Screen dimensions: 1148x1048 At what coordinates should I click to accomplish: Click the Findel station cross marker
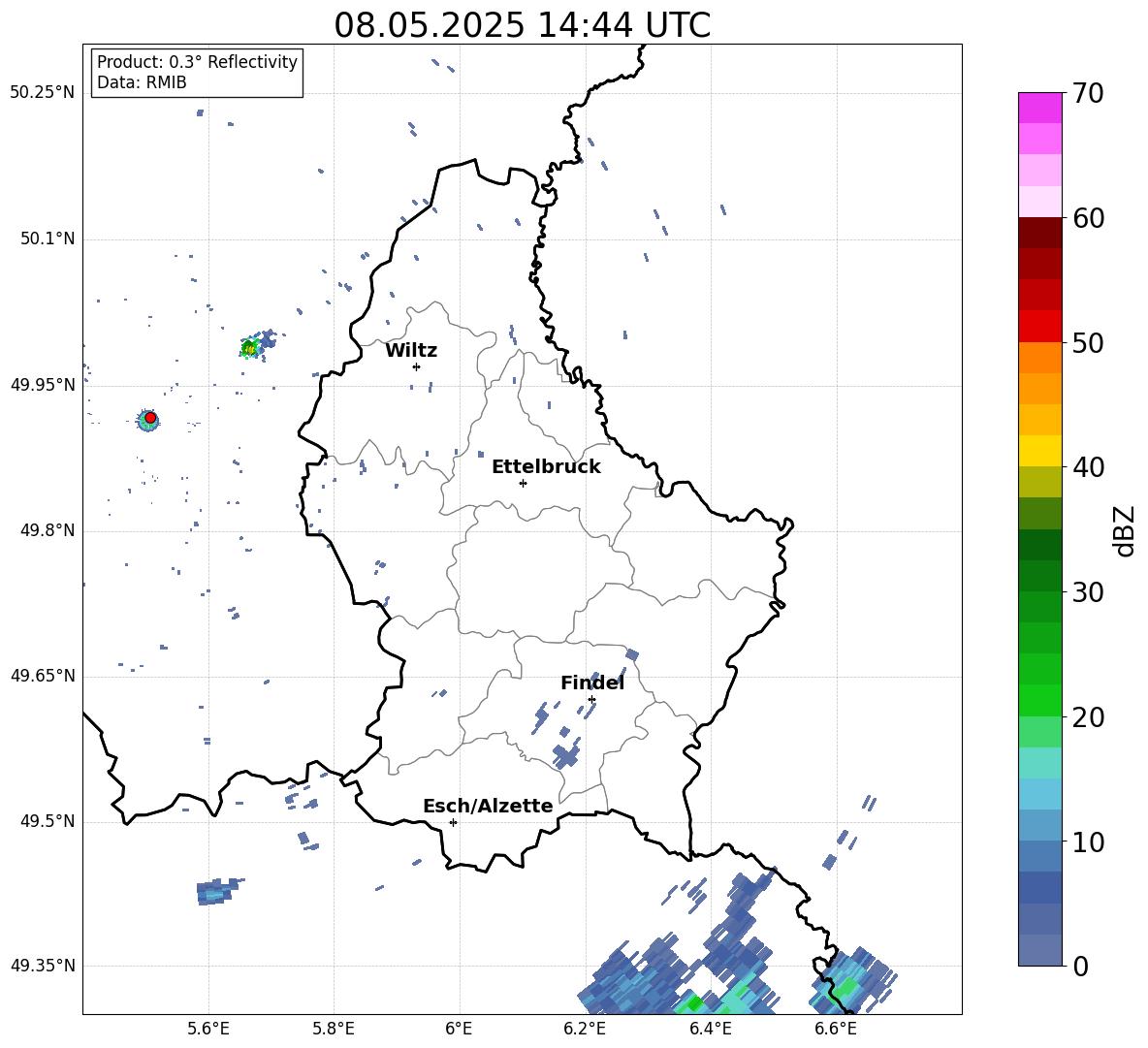[x=591, y=700]
